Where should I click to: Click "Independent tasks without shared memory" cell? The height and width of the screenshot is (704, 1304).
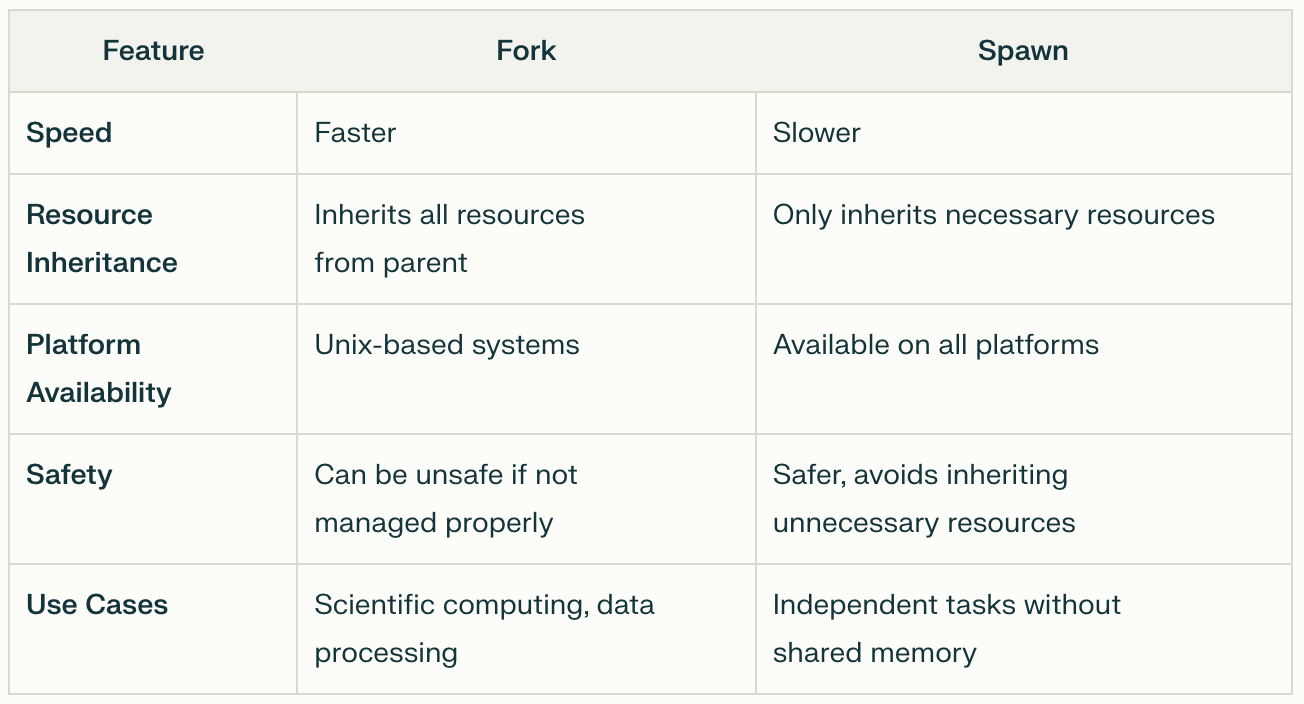pos(946,628)
